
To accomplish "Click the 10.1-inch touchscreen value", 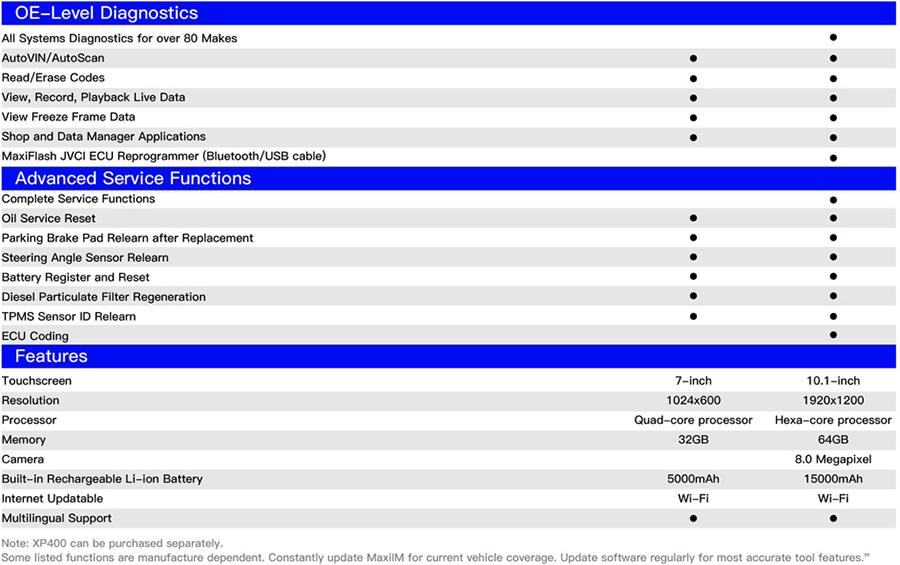I will (833, 381).
